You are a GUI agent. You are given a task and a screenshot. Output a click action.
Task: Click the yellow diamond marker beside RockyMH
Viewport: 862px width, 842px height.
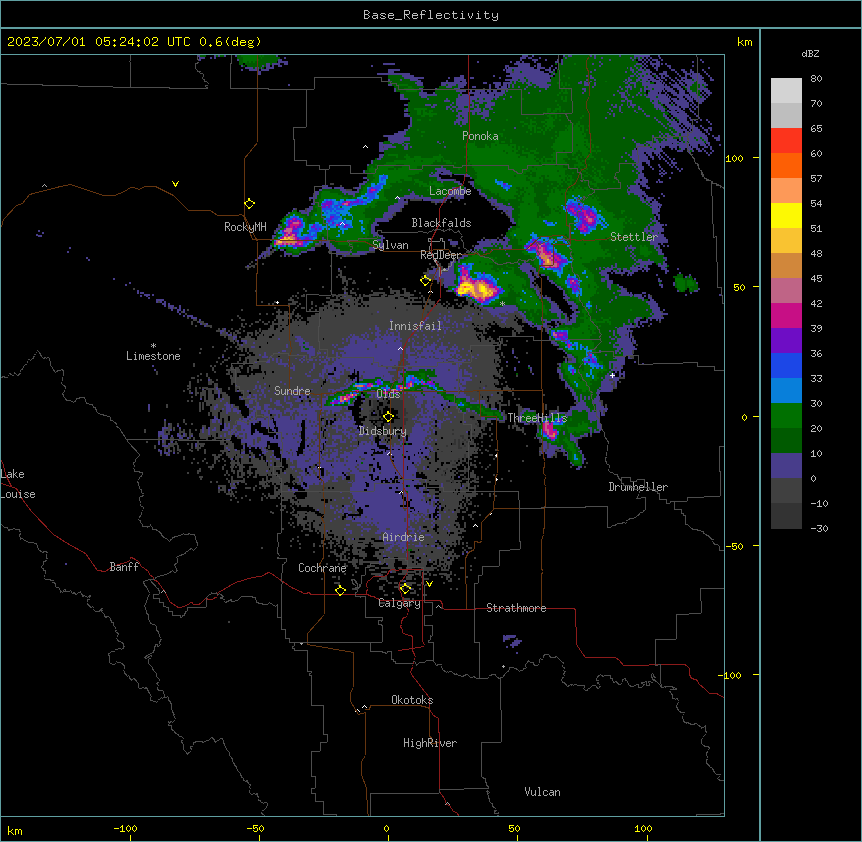(x=250, y=204)
